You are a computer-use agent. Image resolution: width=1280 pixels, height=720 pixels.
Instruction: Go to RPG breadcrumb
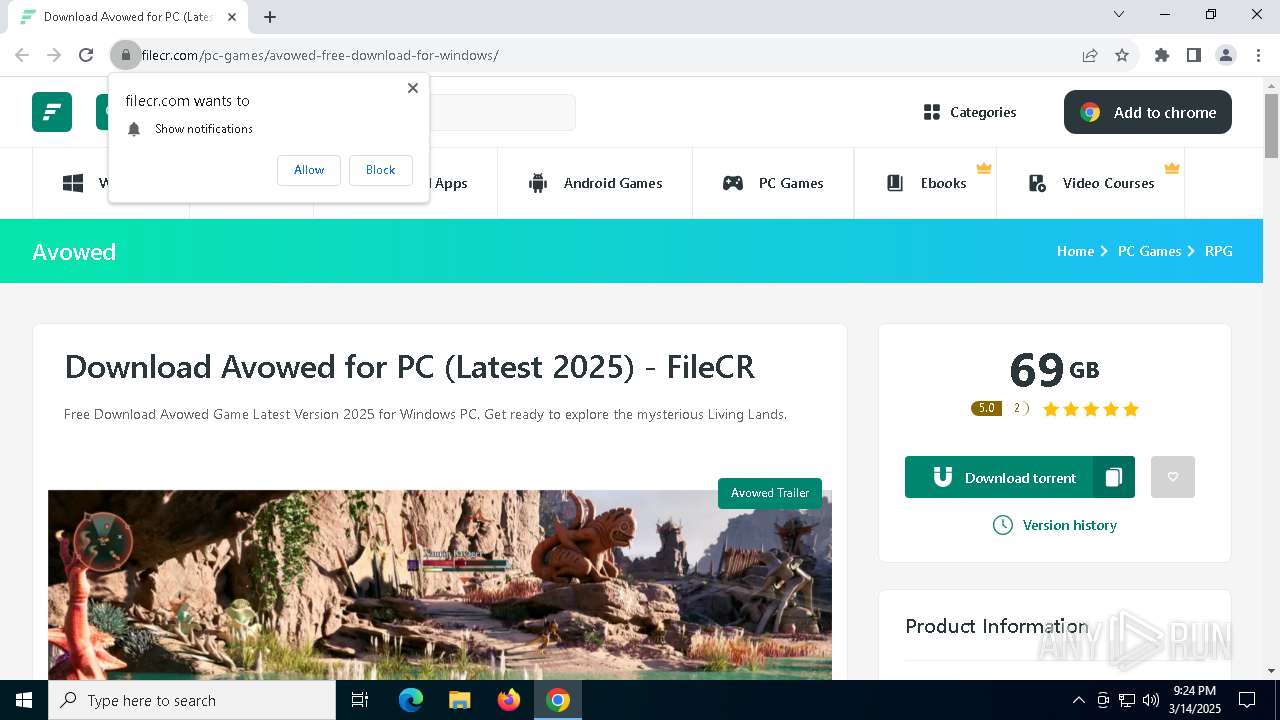1218,251
